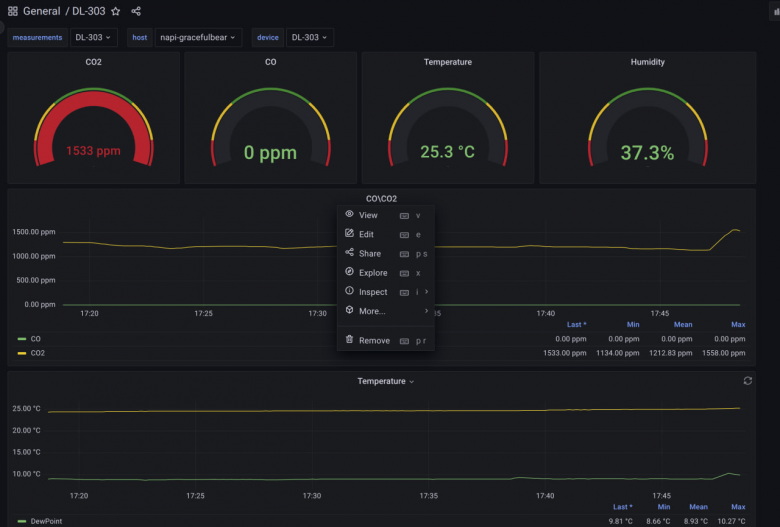The width and height of the screenshot is (780, 527).
Task: Expand the Inspect submenu arrow
Action: [426, 292]
